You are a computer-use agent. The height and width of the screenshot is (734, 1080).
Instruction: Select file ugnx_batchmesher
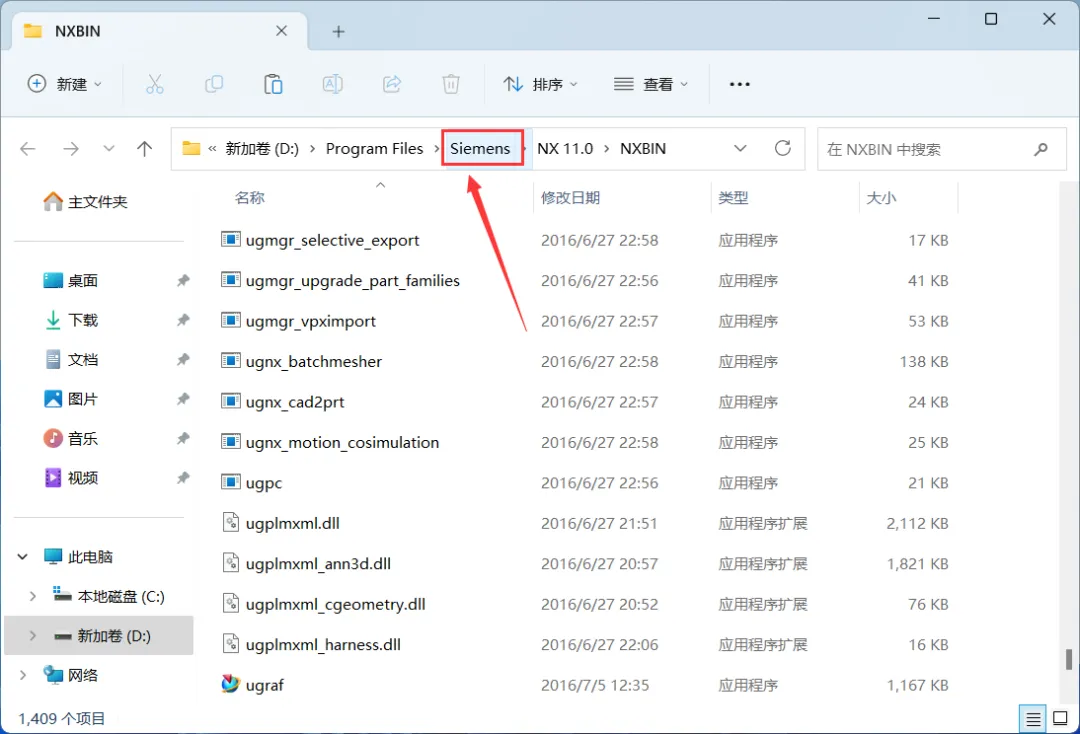tap(313, 361)
